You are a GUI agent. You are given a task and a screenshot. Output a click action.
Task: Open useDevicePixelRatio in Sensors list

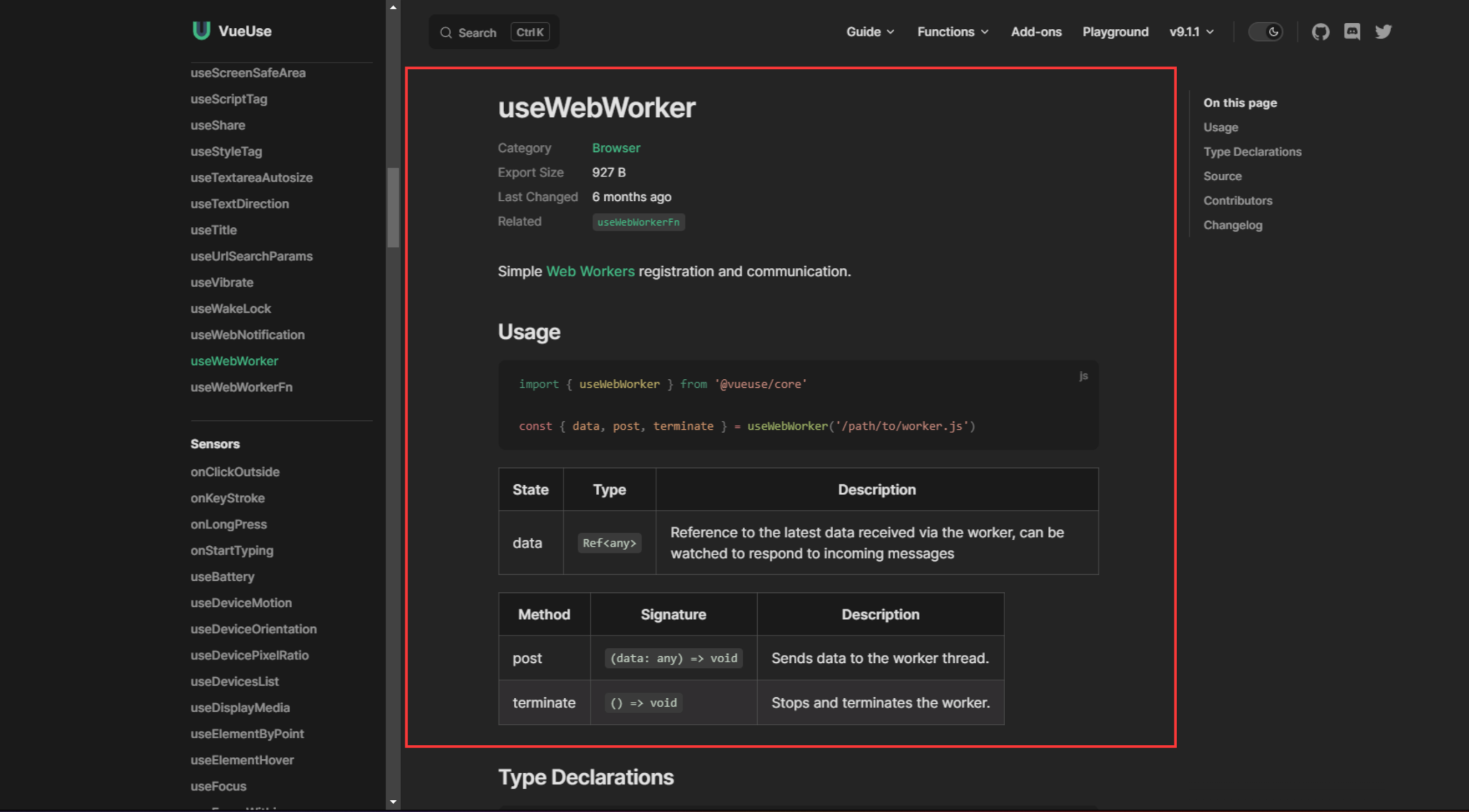250,656
